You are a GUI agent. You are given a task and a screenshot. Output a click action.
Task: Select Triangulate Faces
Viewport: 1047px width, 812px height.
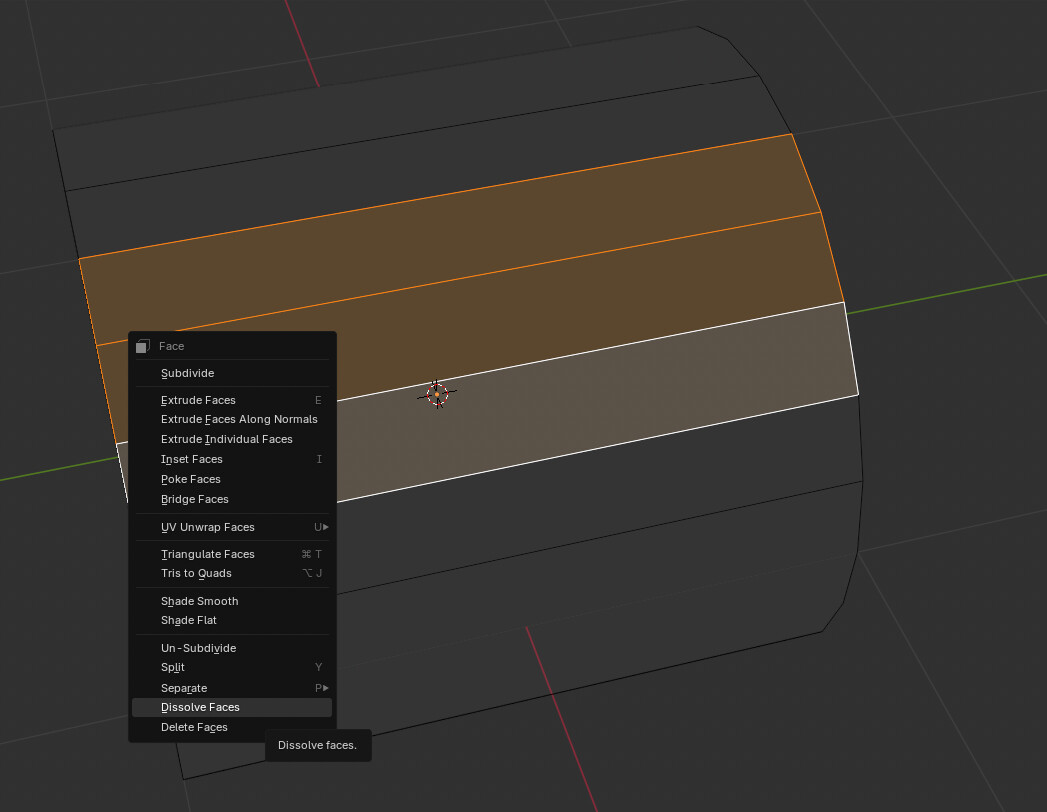click(232, 554)
